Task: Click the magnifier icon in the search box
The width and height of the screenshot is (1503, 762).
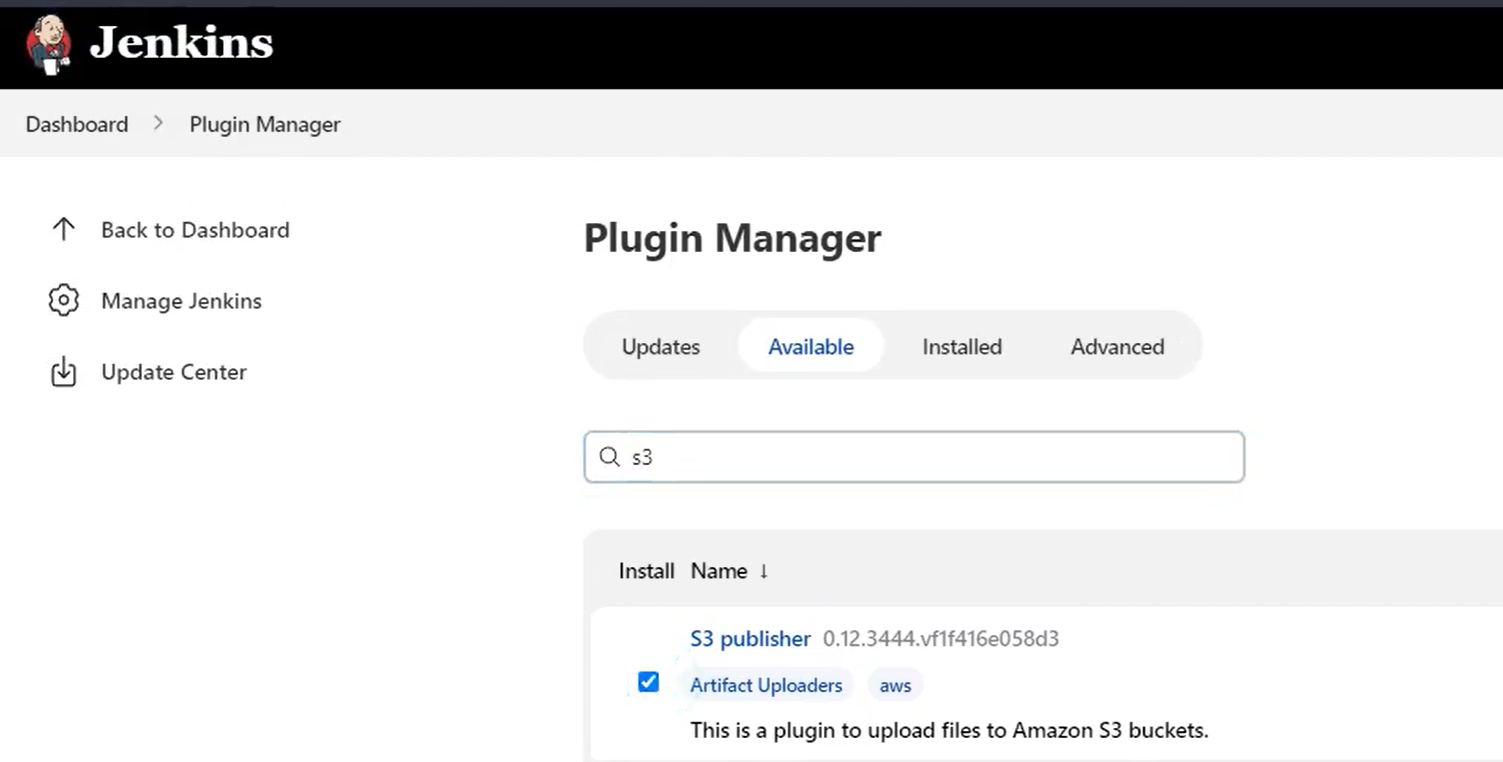Action: click(609, 457)
